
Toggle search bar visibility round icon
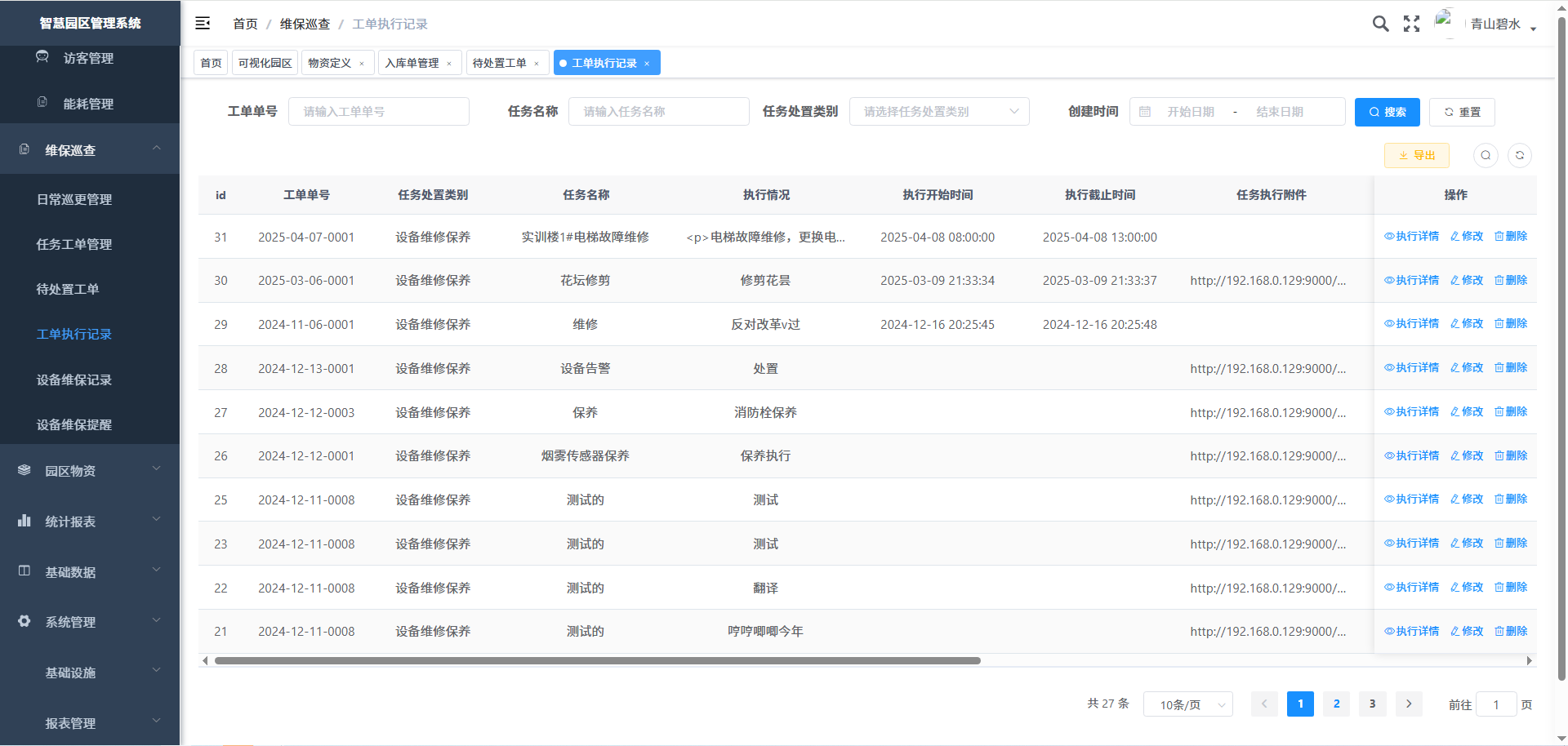point(1486,155)
